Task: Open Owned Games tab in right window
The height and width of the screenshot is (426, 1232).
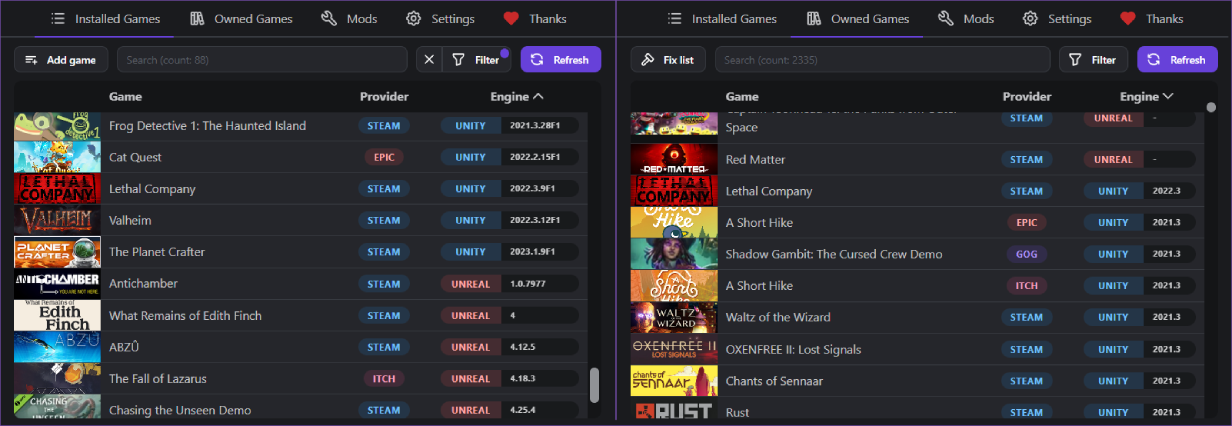Action: [857, 19]
